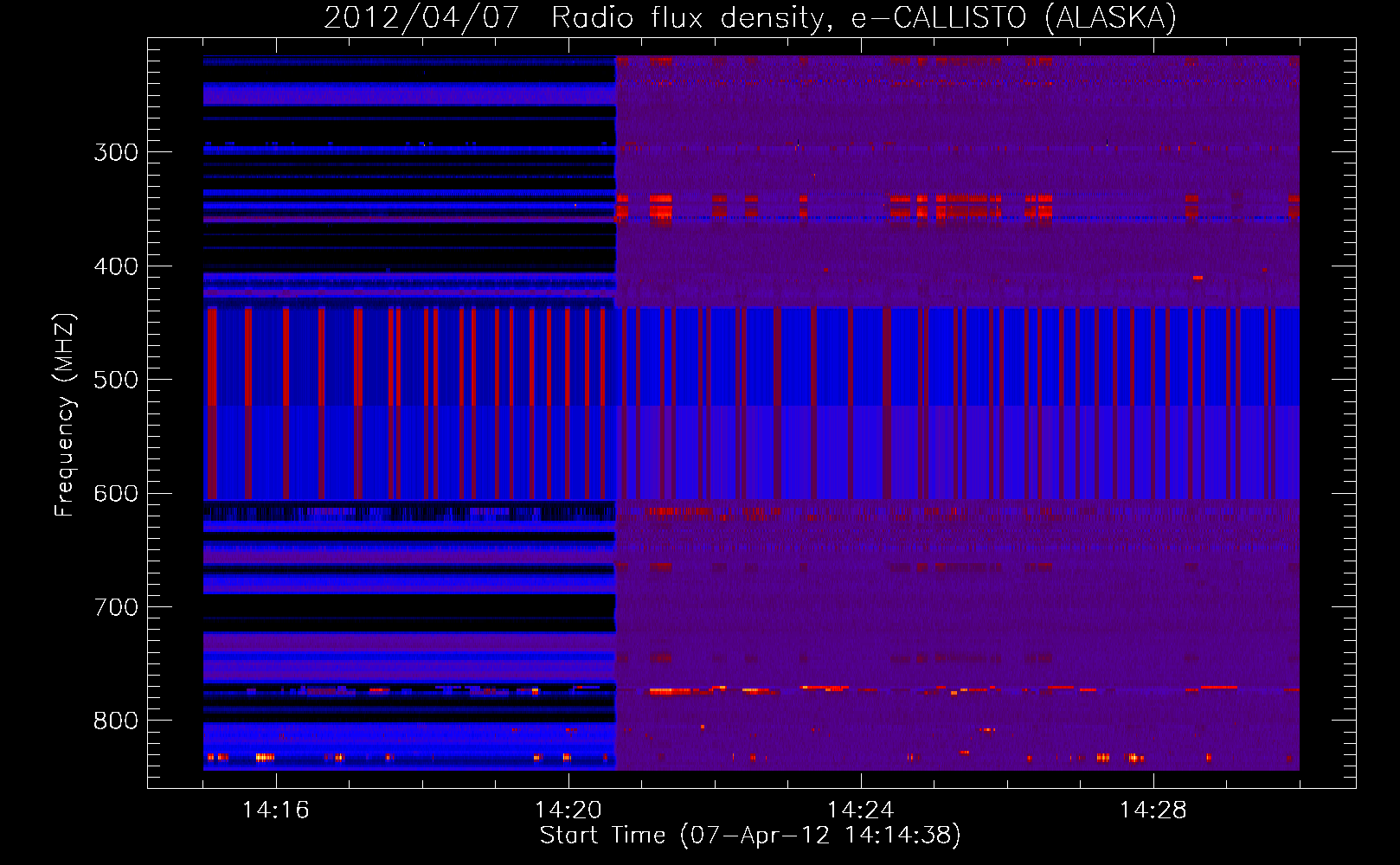This screenshot has height=865, width=1400.
Task: Select the 700 frequency tick label
Action: [116, 607]
